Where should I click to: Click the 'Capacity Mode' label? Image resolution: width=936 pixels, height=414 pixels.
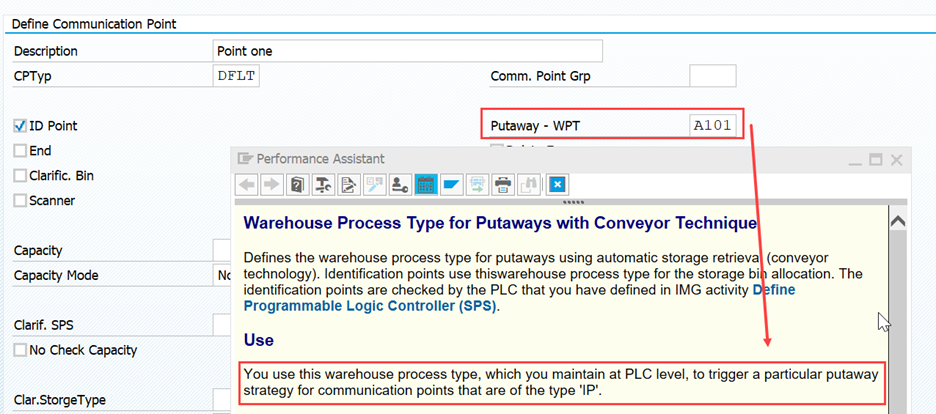[x=56, y=276]
